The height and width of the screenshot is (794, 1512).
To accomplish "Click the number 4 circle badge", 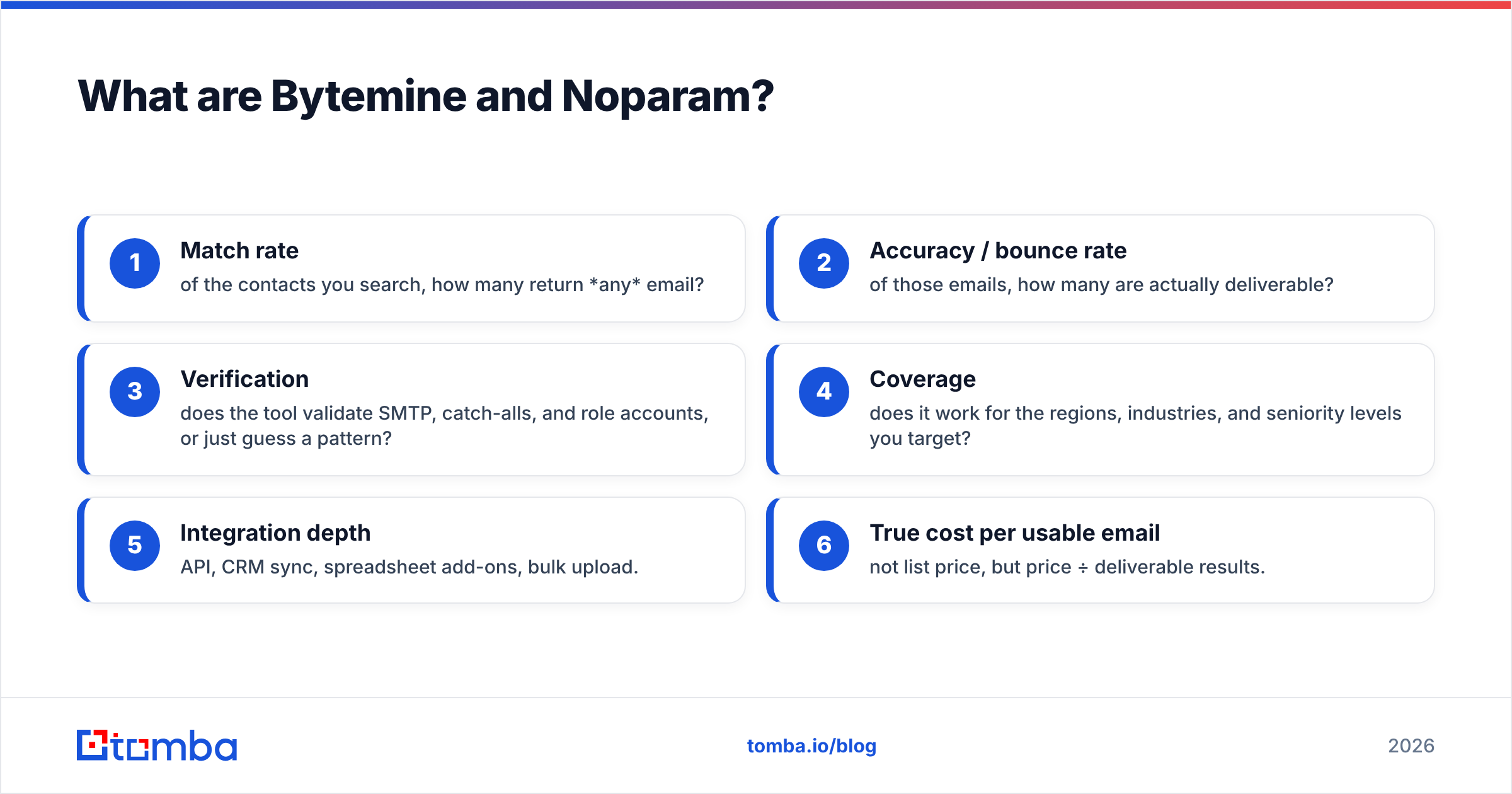I will pos(824,392).
